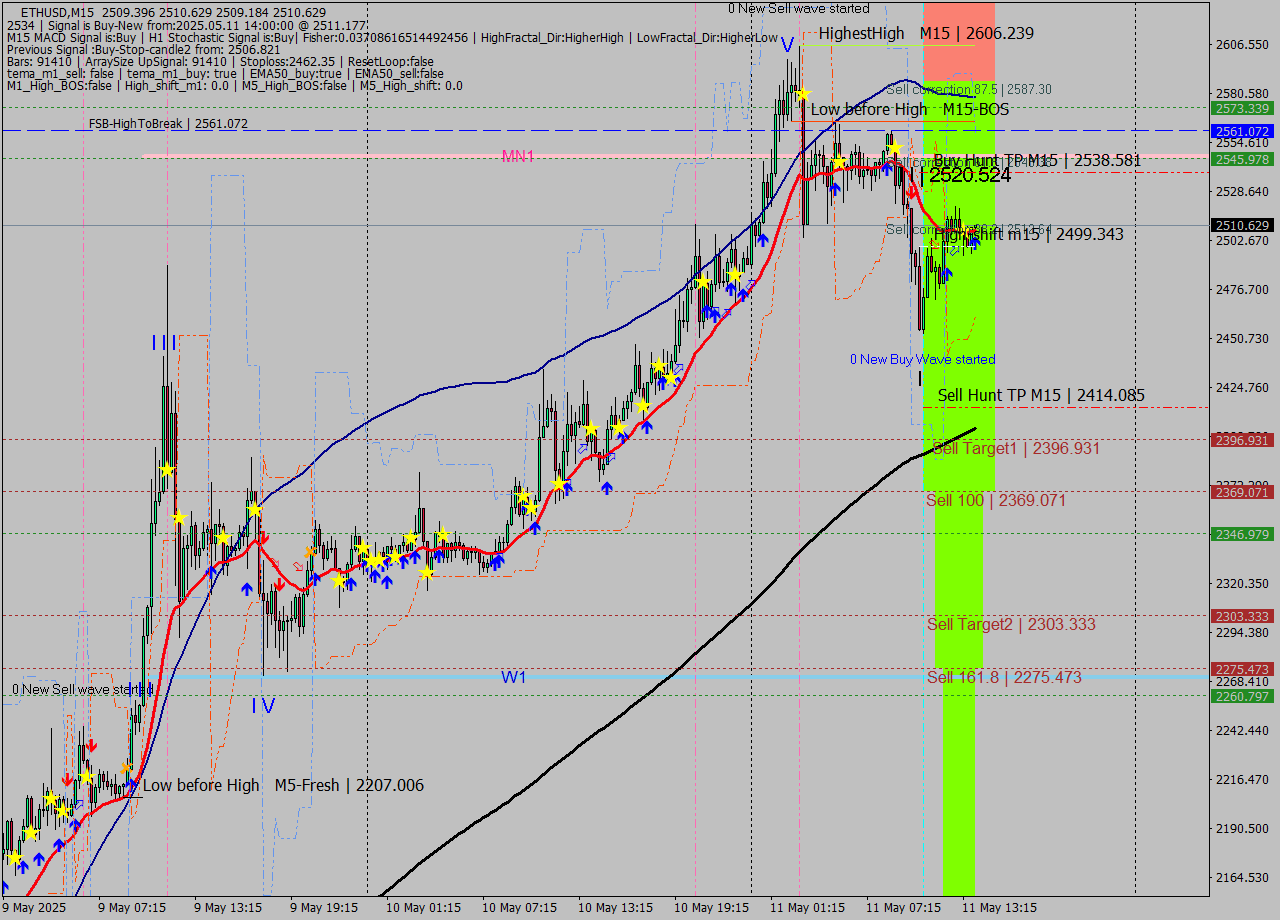Click the 'I V' wave count marker
Image resolution: width=1280 pixels, height=920 pixels.
coord(262,706)
